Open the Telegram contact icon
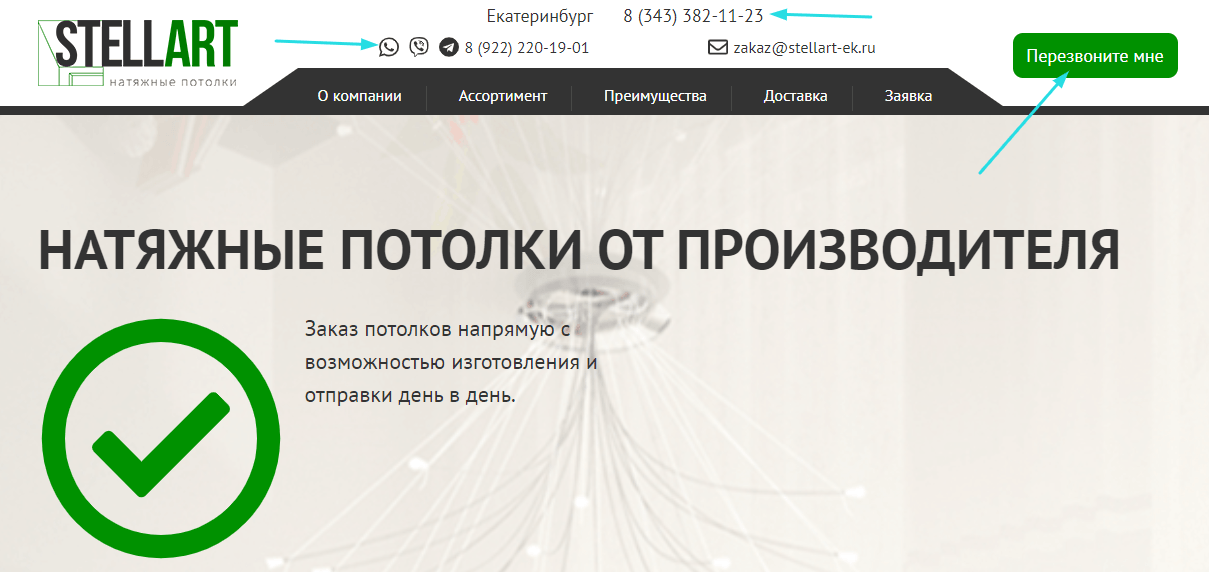The width and height of the screenshot is (1209, 572). [449, 47]
